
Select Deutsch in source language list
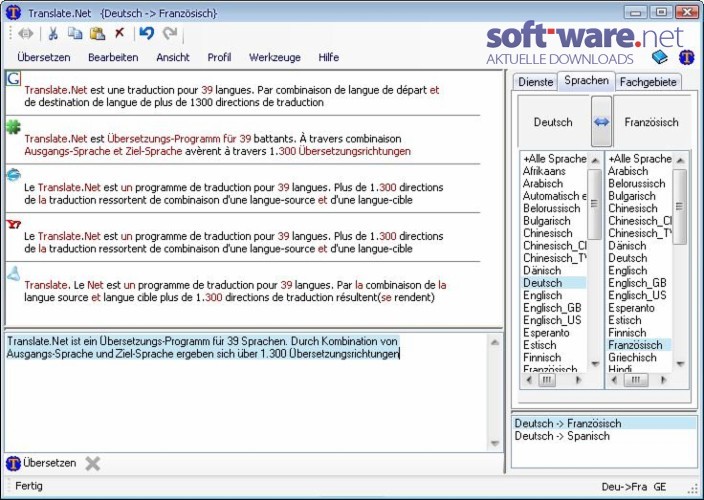[x=554, y=283]
